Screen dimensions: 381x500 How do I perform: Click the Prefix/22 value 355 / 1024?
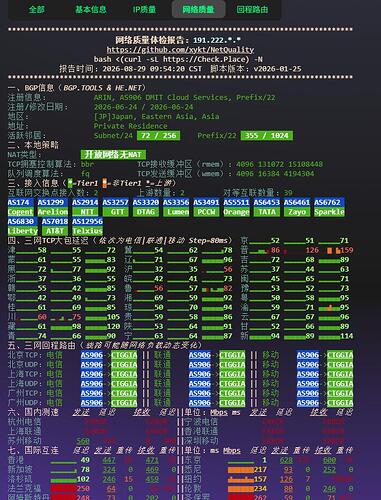[267, 136]
